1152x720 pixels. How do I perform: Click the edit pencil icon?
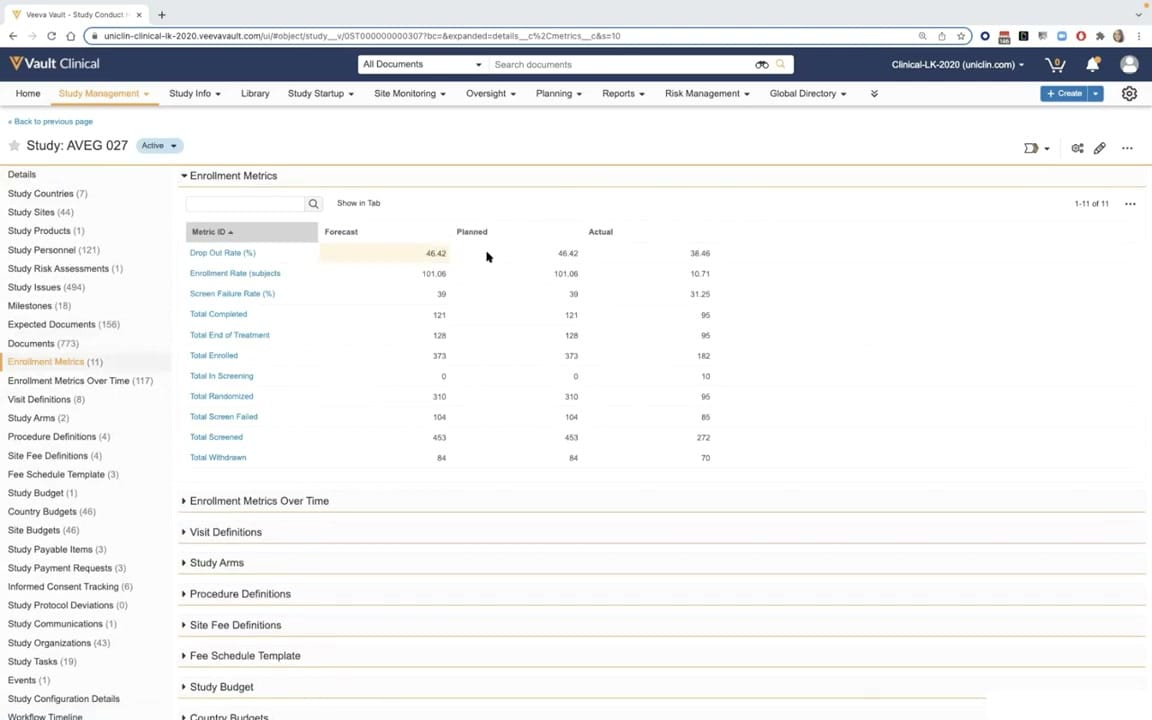pyautogui.click(x=1100, y=148)
